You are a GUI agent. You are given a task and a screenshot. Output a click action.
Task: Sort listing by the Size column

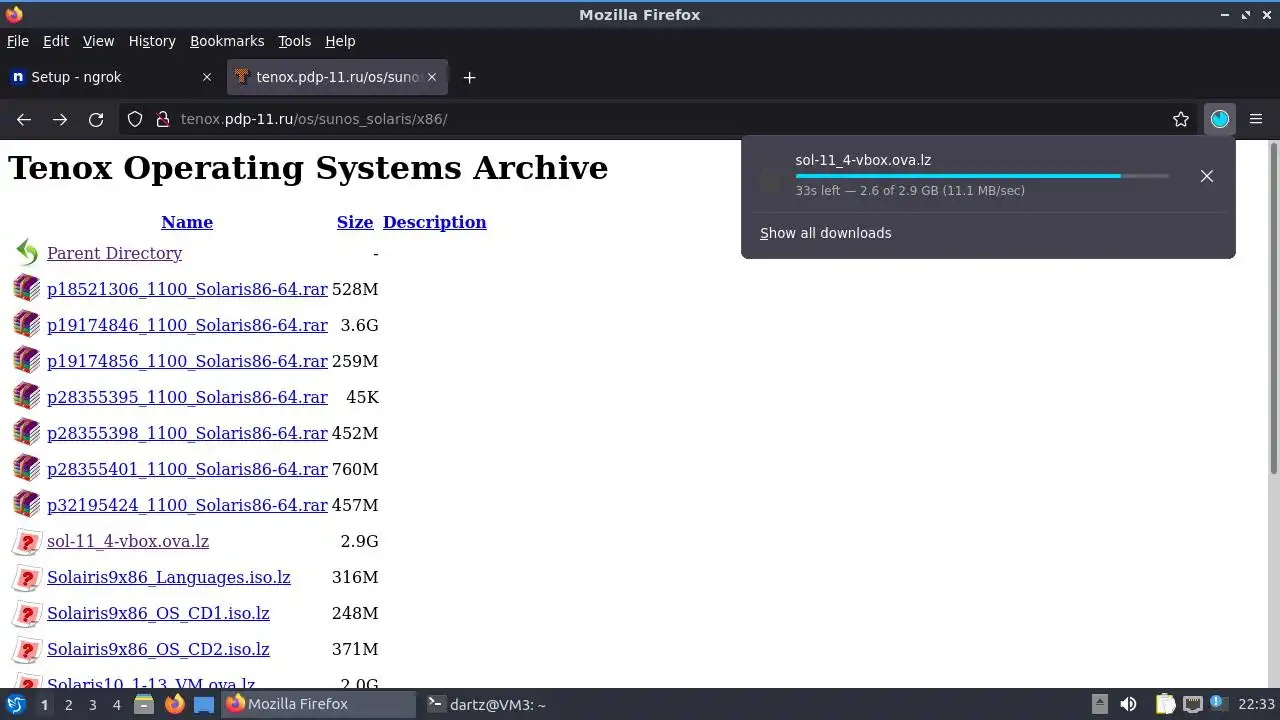355,222
